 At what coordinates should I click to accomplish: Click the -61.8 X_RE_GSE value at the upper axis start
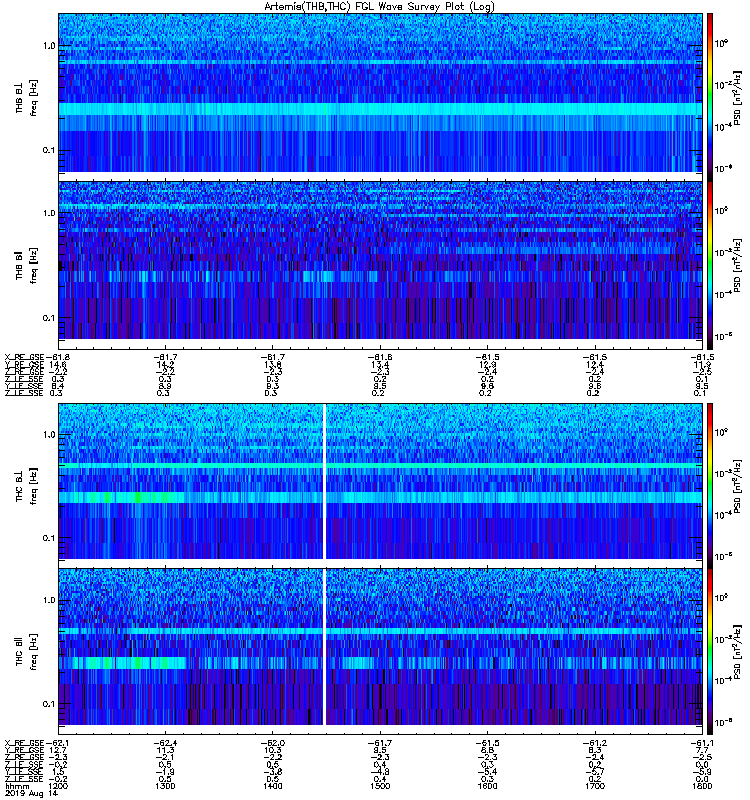point(57,357)
